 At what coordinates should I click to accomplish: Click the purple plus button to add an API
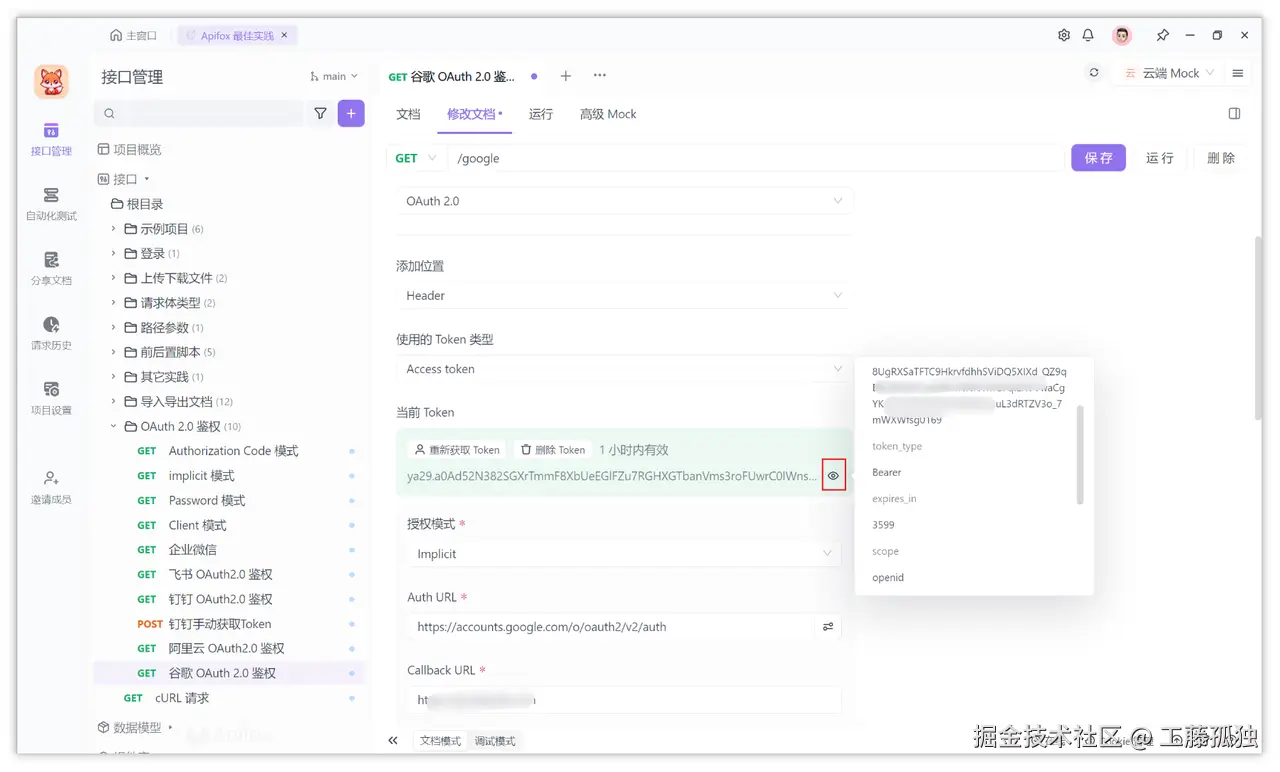pyautogui.click(x=351, y=113)
